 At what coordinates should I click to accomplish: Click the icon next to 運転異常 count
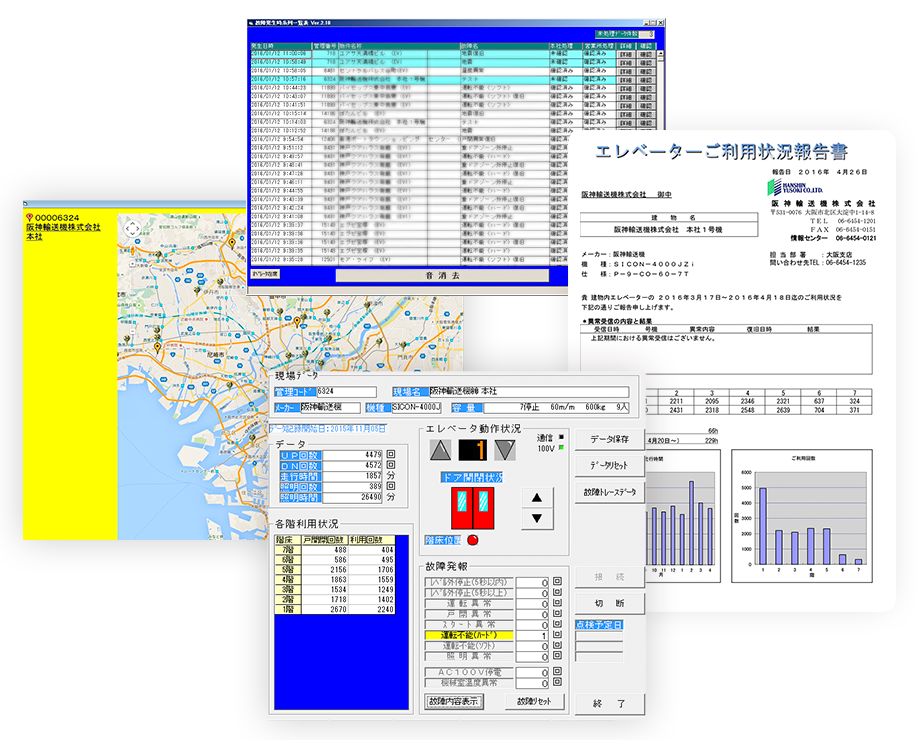pos(557,603)
